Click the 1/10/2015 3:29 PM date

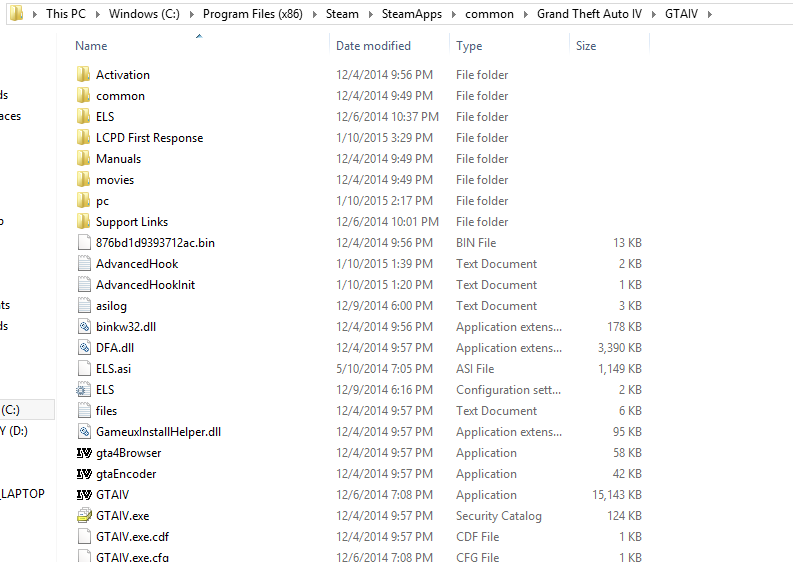[384, 138]
